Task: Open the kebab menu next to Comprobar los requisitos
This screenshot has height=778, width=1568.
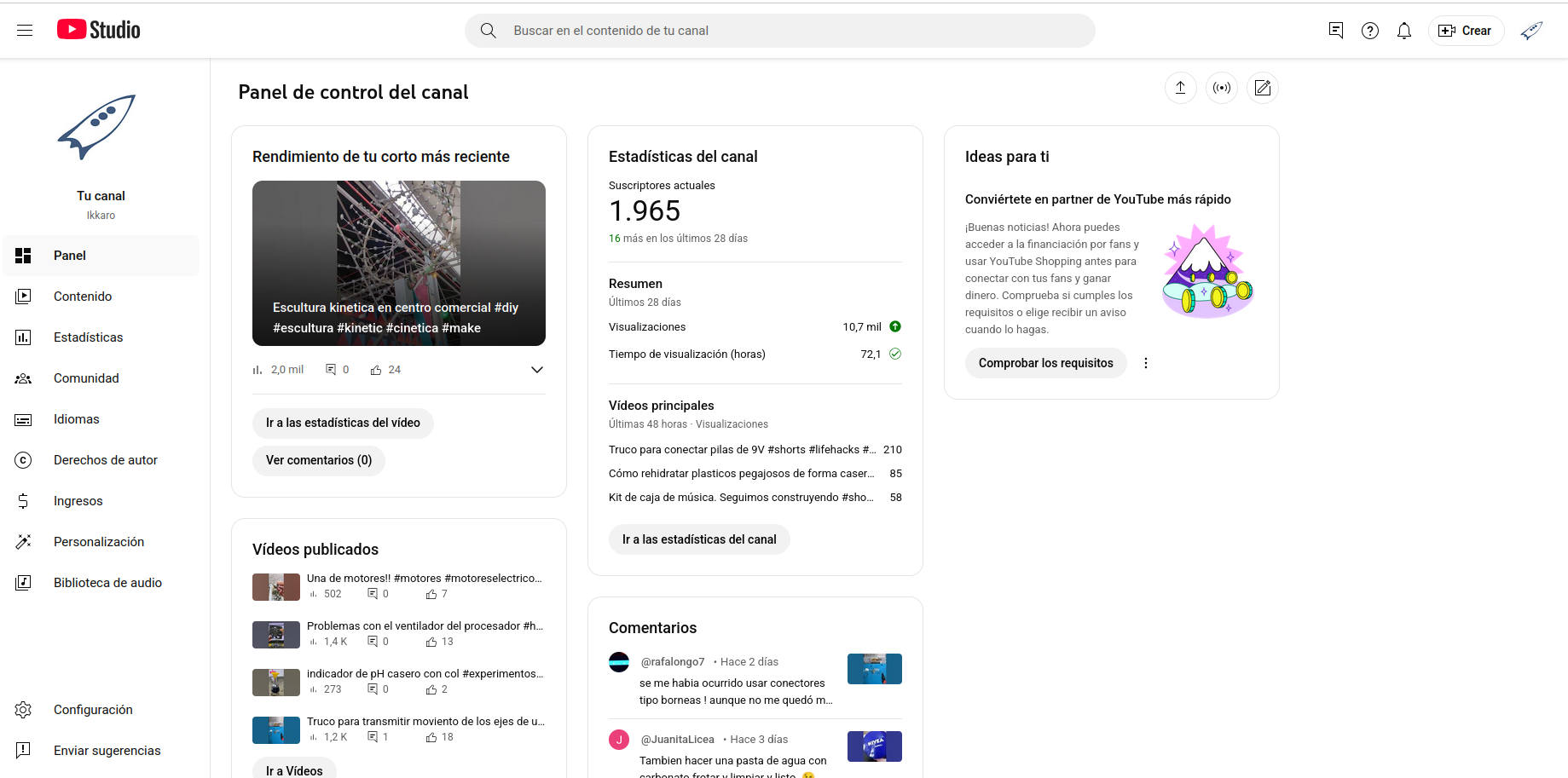Action: pos(1145,362)
